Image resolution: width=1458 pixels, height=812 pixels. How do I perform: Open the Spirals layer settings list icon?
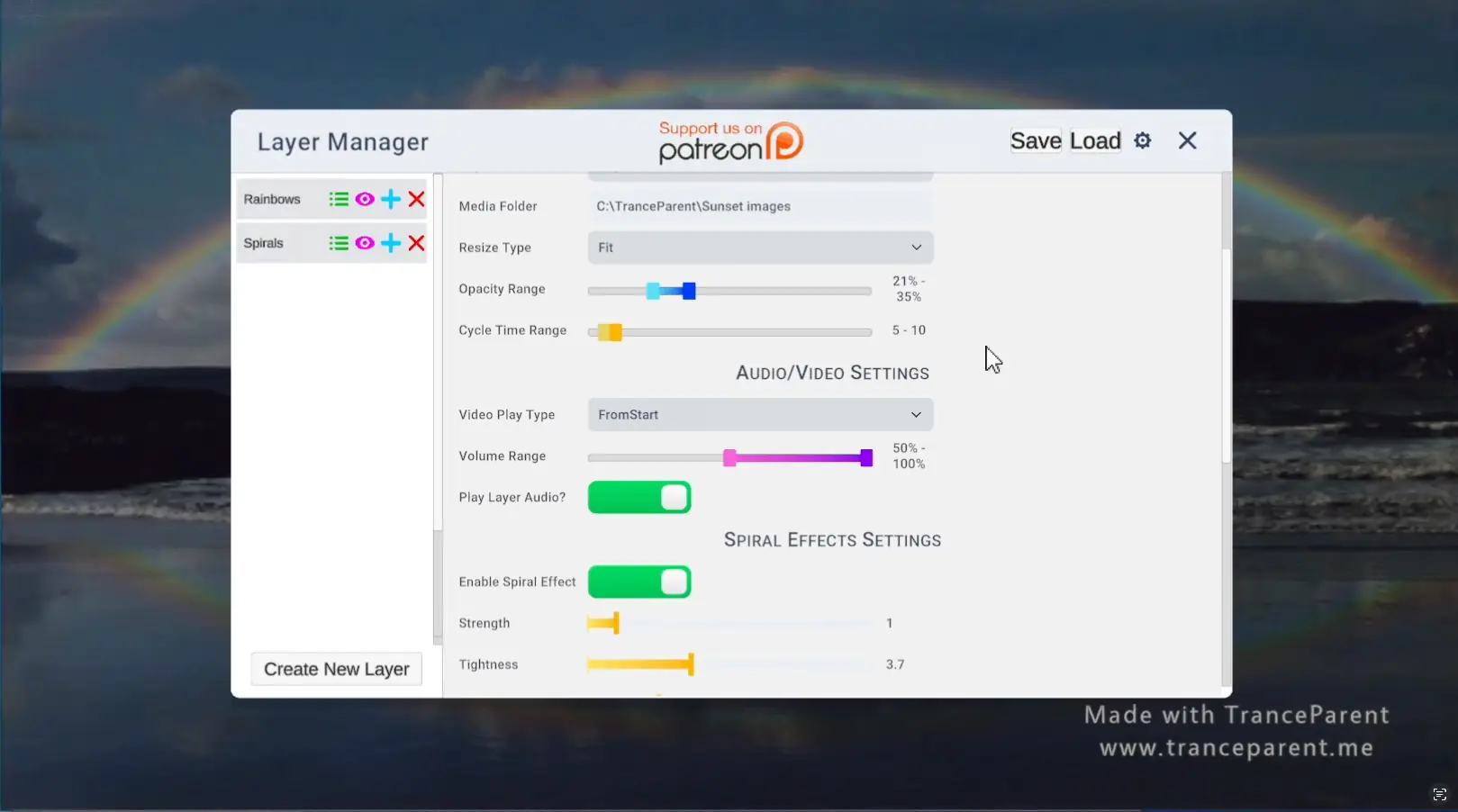(339, 243)
